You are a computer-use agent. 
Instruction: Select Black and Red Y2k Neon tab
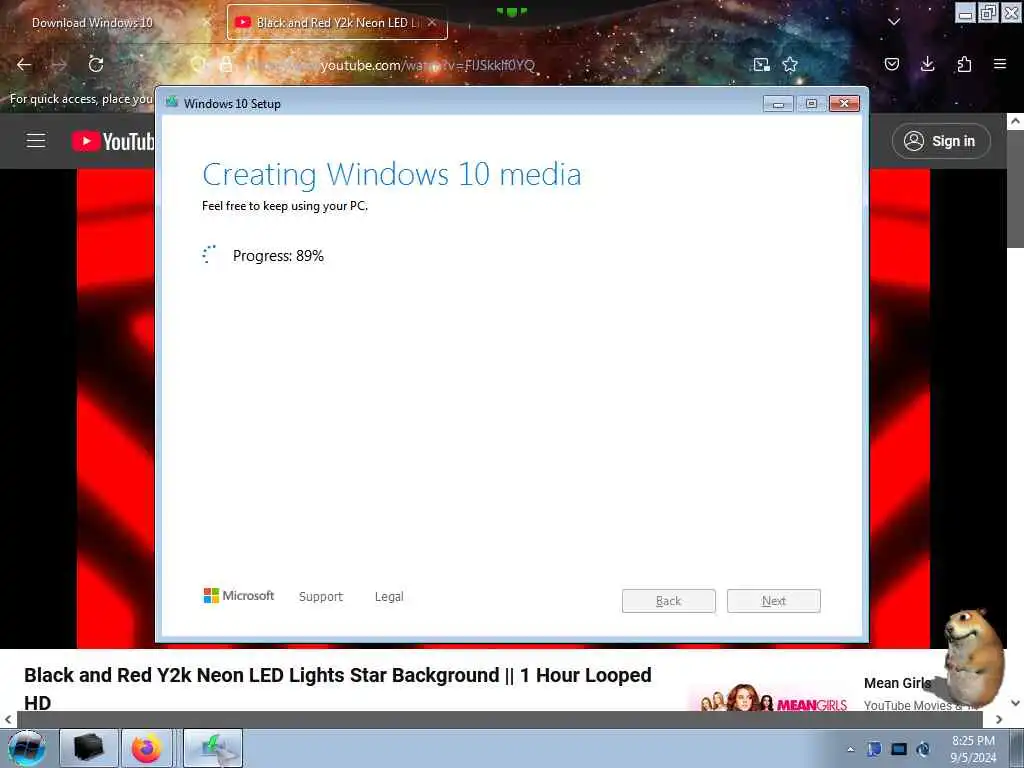click(337, 22)
